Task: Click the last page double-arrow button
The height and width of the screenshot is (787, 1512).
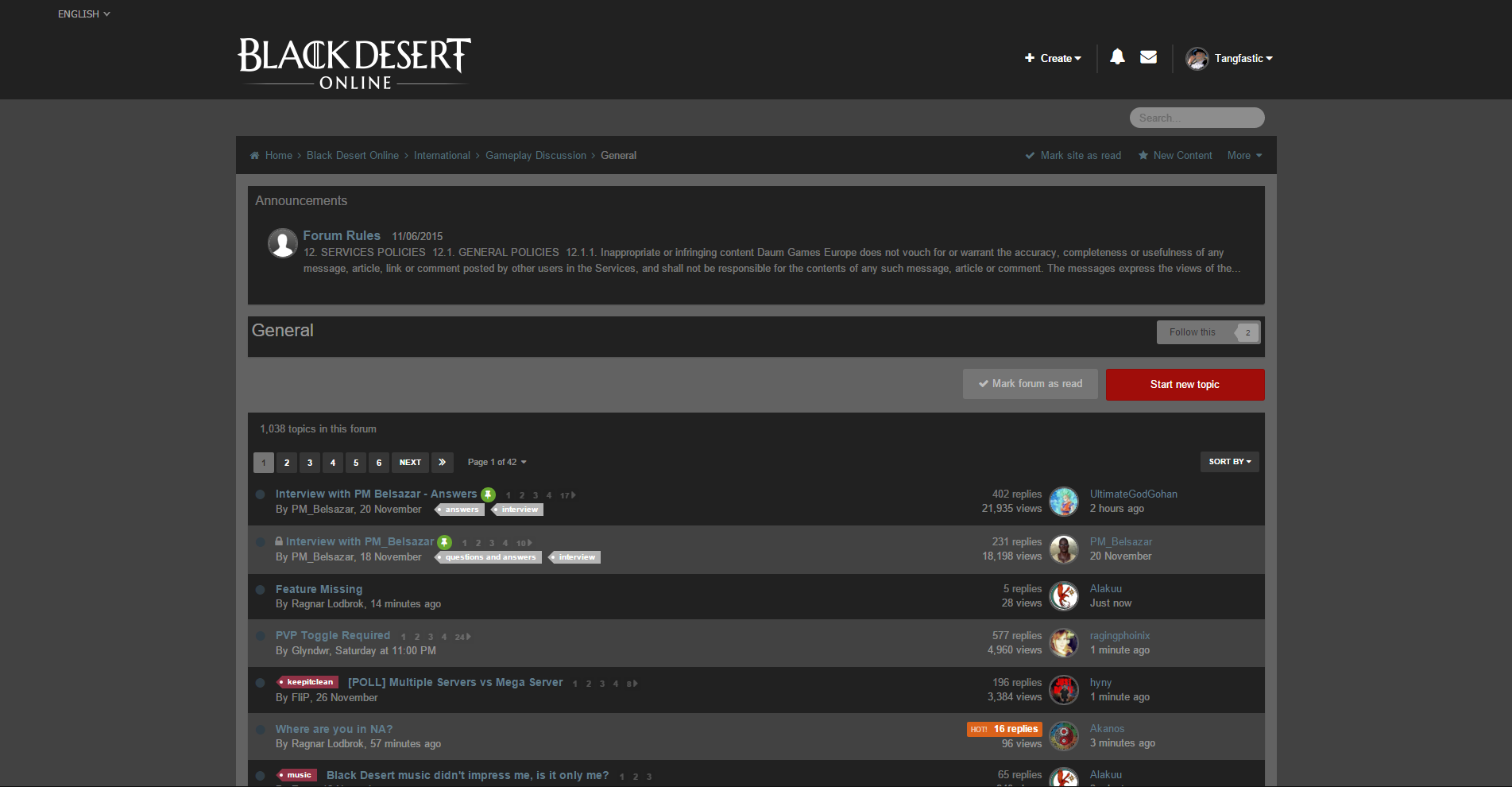Action: tap(443, 462)
